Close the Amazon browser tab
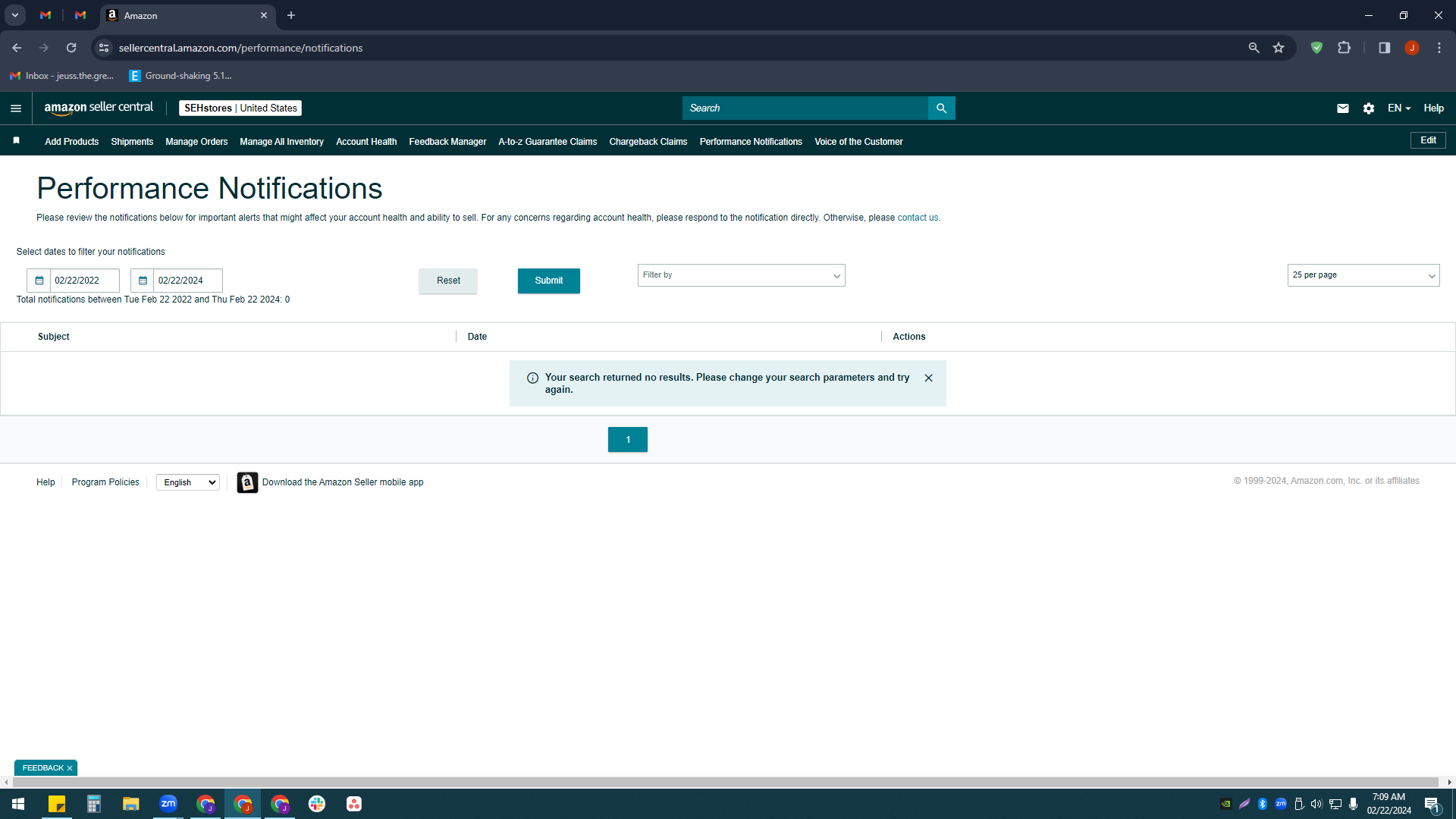1456x819 pixels. tap(264, 15)
